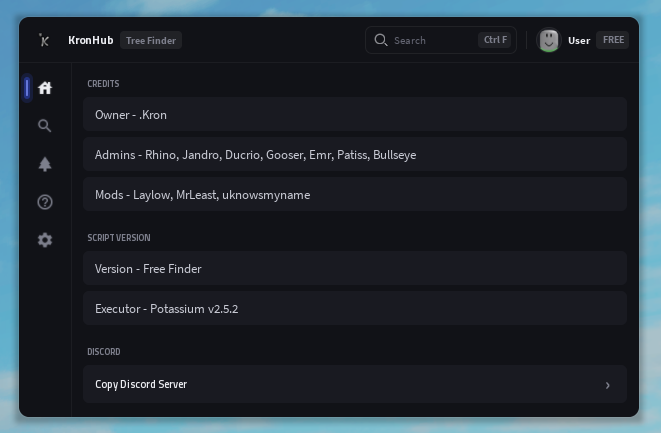This screenshot has width=661, height=433.
Task: Open the Home tab in the sidebar
Action: 45,88
